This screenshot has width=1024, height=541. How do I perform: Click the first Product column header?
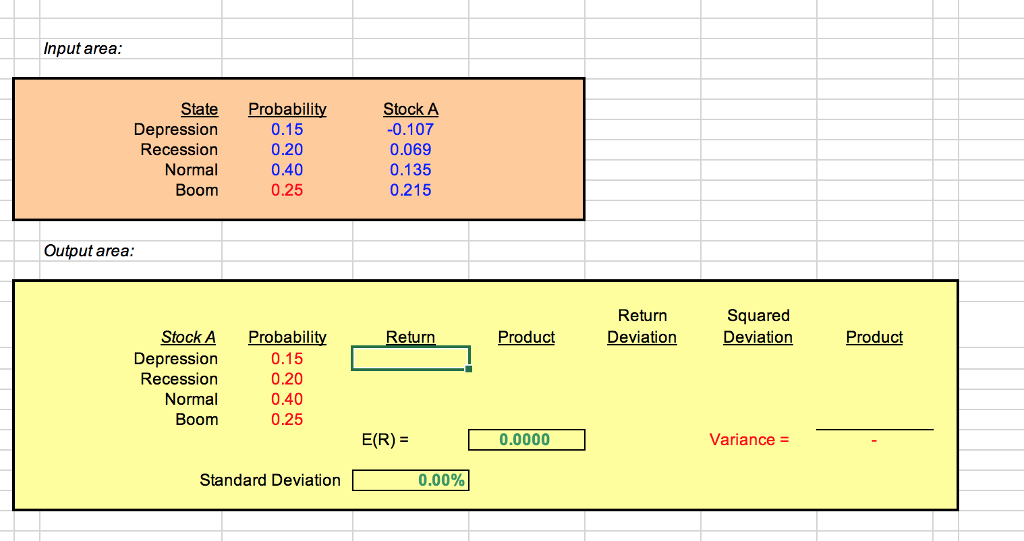coord(526,337)
